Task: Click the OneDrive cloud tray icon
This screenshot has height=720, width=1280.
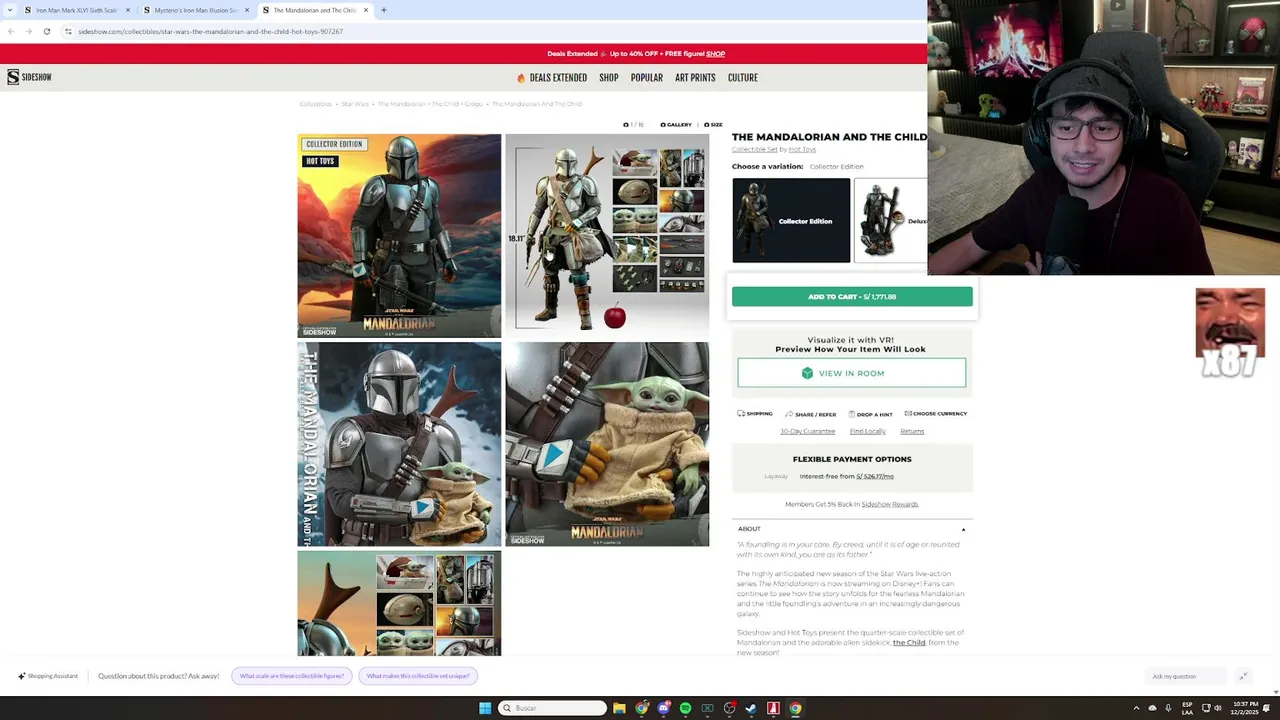Action: click(1152, 708)
